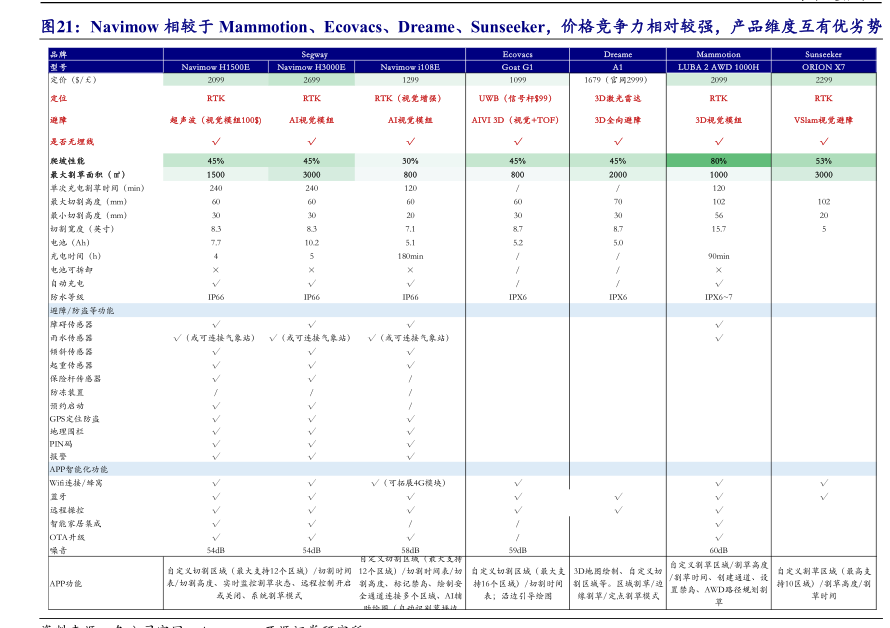Viewport: 890px width, 628px height.
Task: Click the Mammotion 80% climbing performance cell
Action: click(718, 161)
